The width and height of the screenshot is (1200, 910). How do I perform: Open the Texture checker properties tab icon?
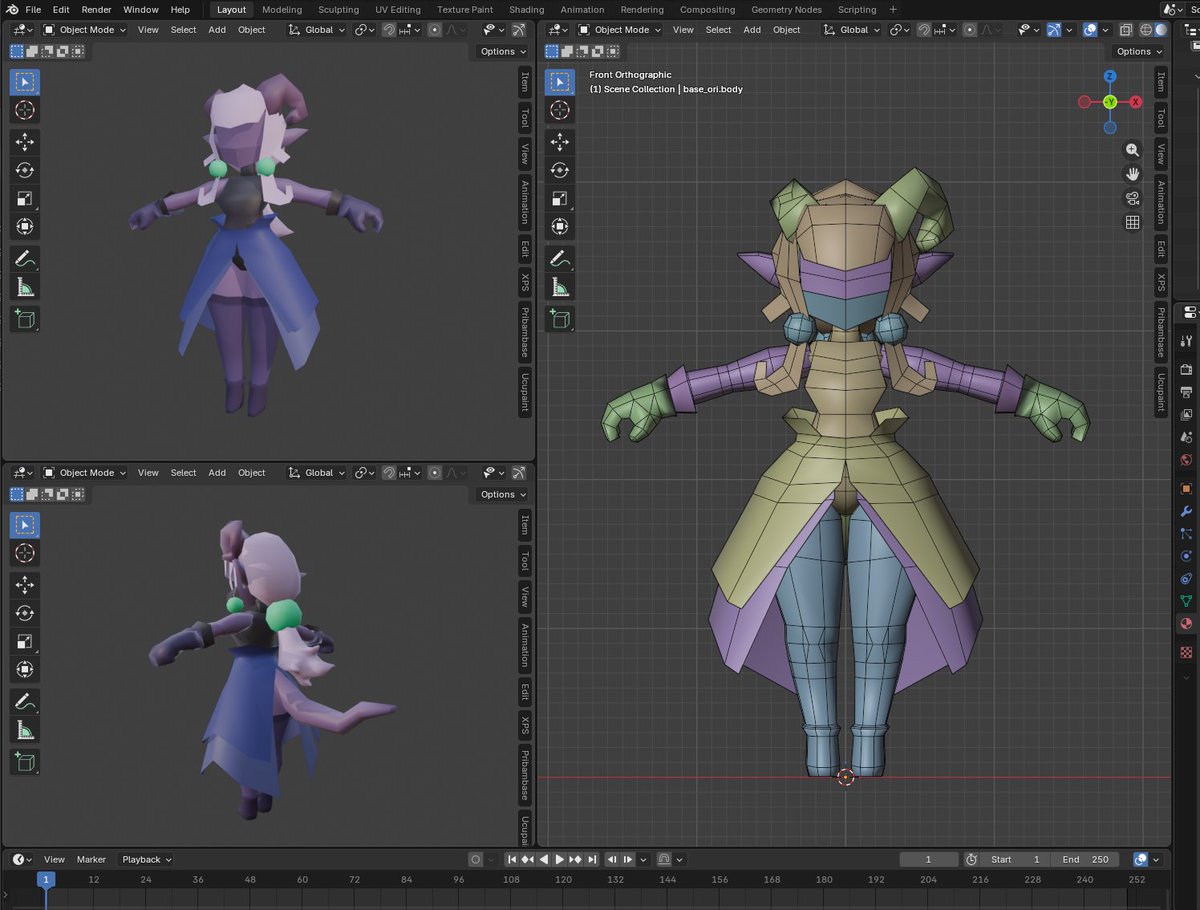point(1186,652)
